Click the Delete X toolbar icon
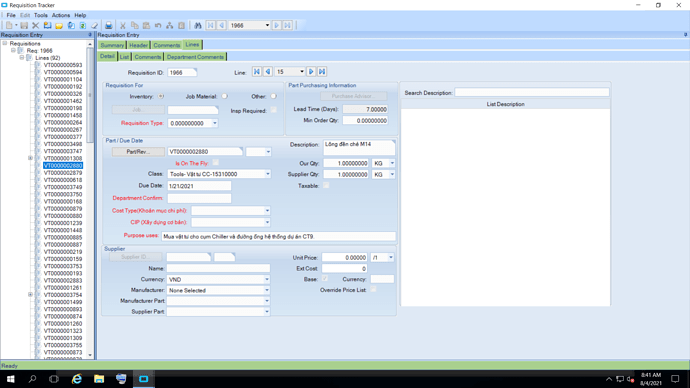 coord(36,26)
